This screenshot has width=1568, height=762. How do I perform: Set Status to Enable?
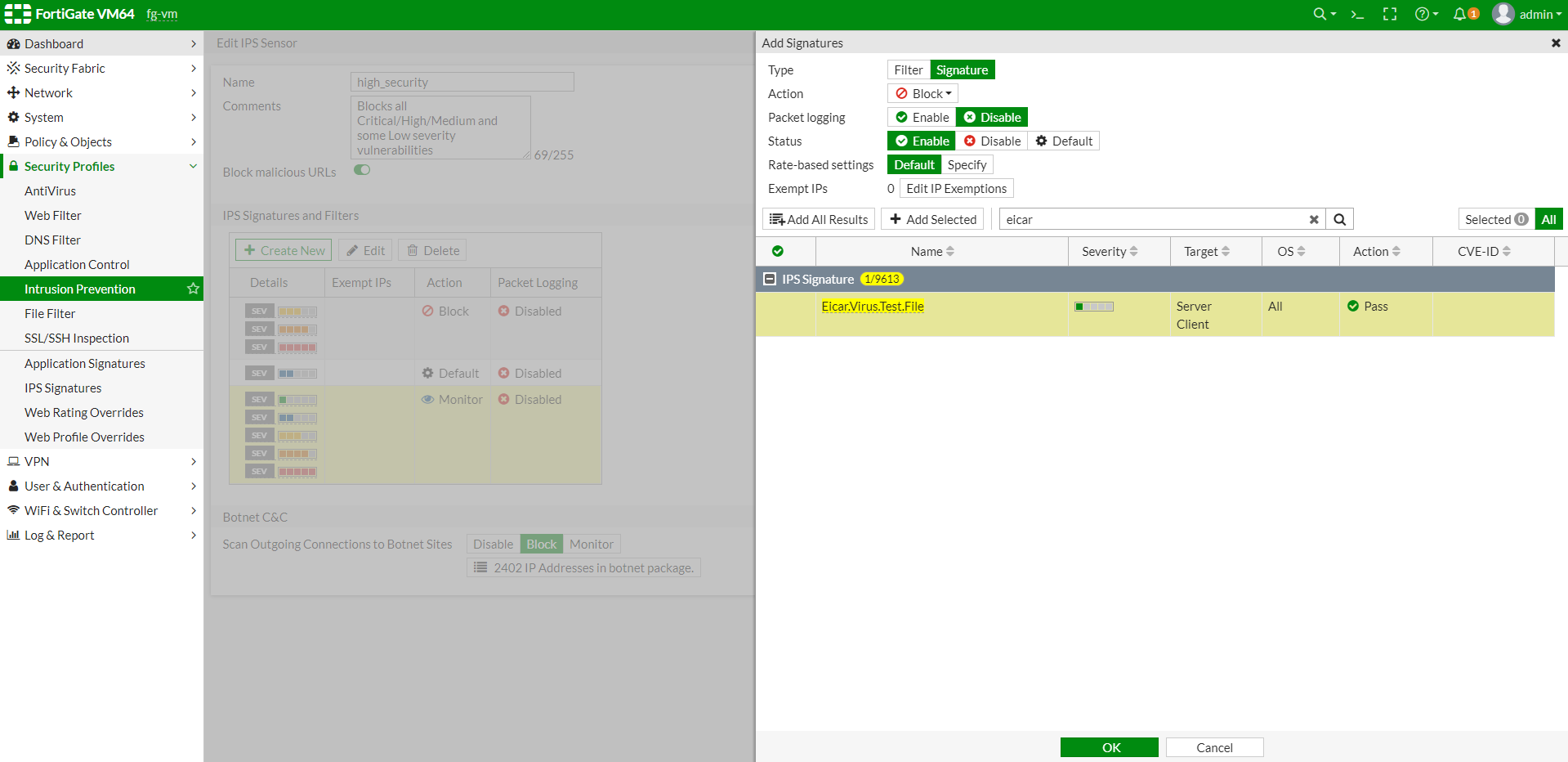pos(922,141)
